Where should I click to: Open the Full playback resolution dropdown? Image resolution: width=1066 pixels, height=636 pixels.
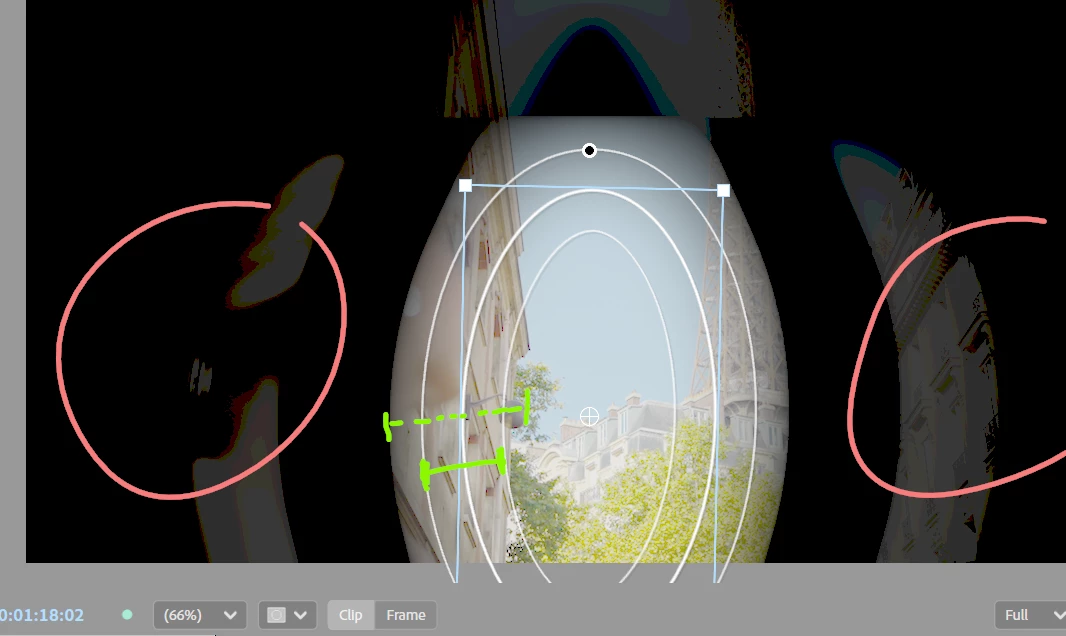pyautogui.click(x=1030, y=615)
